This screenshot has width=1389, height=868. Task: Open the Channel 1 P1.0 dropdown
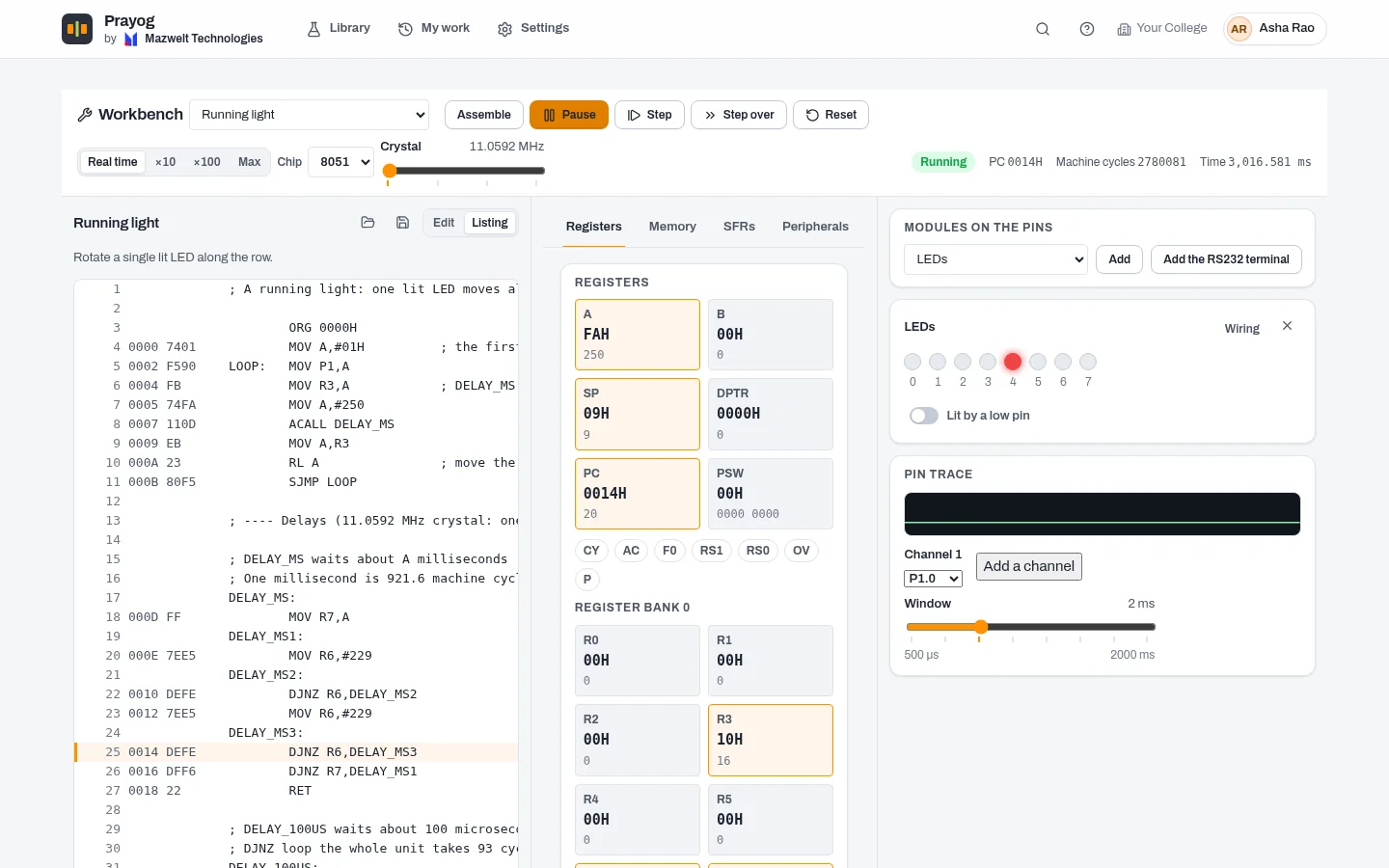933,579
